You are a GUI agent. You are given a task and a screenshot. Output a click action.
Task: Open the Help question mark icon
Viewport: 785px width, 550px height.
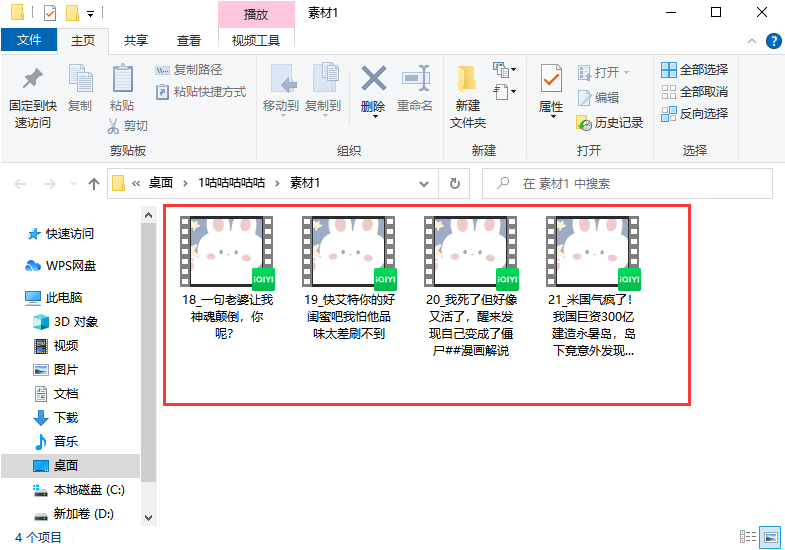773,41
